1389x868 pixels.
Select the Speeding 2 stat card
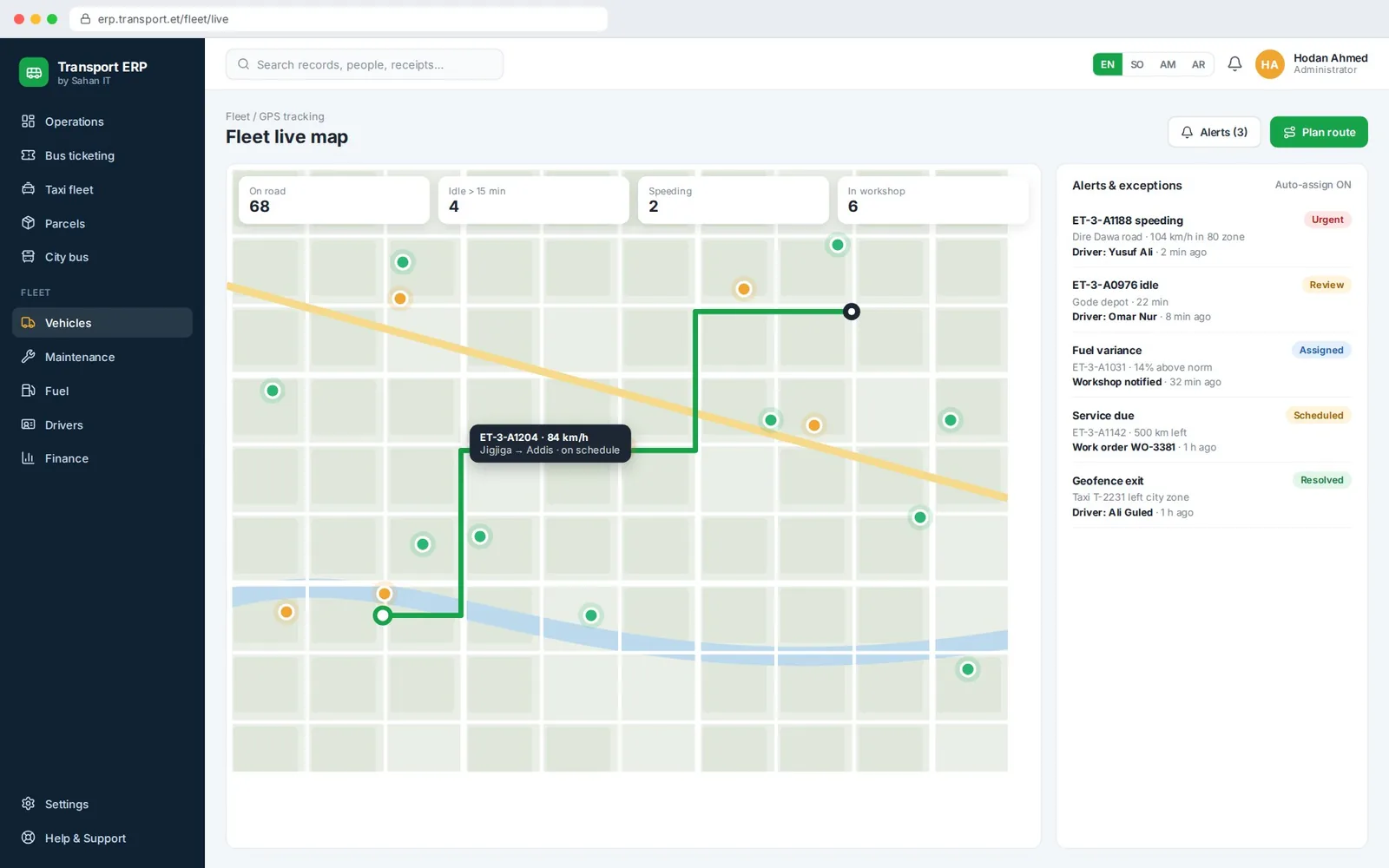point(734,200)
